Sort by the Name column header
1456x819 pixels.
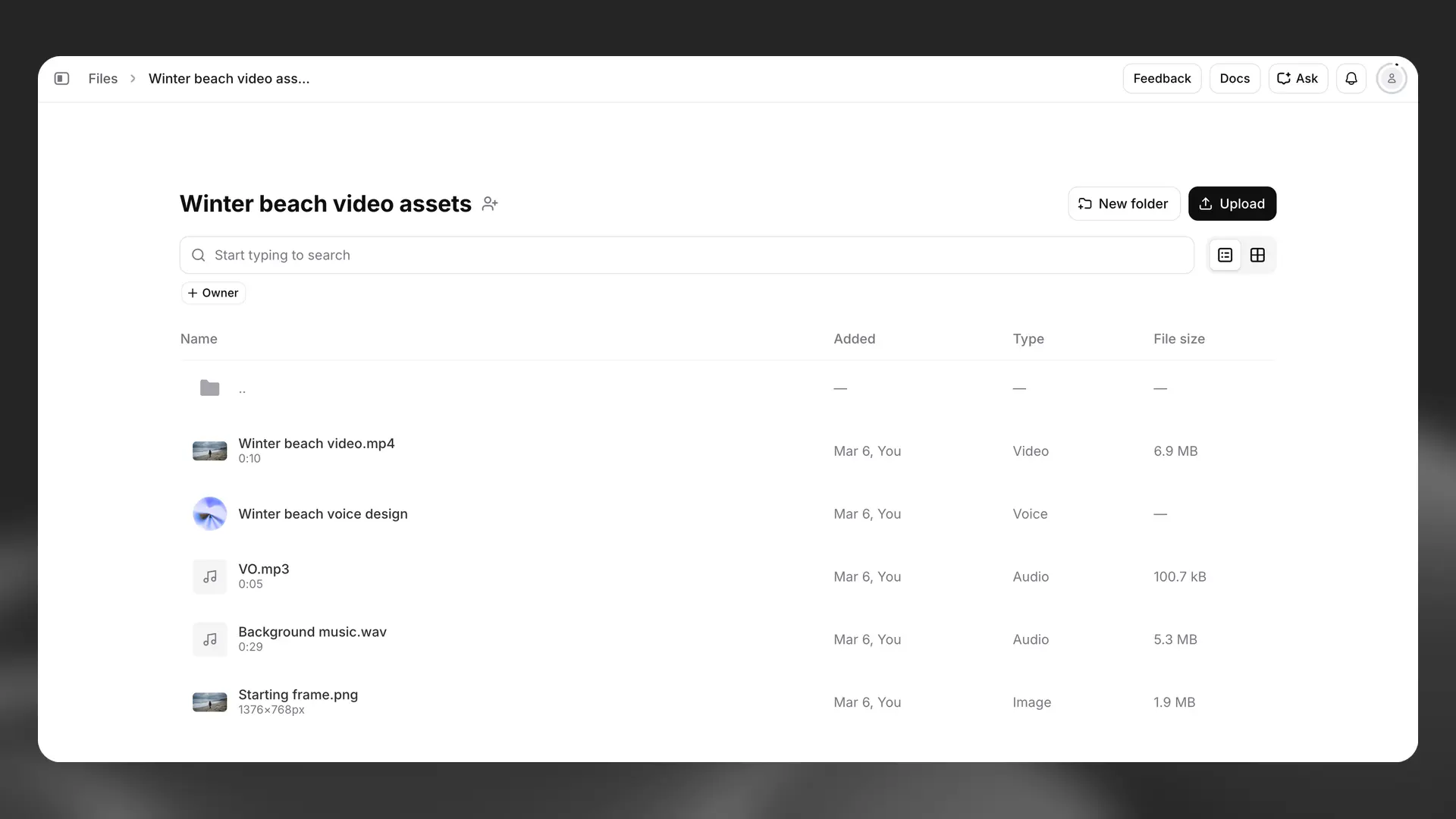point(198,339)
